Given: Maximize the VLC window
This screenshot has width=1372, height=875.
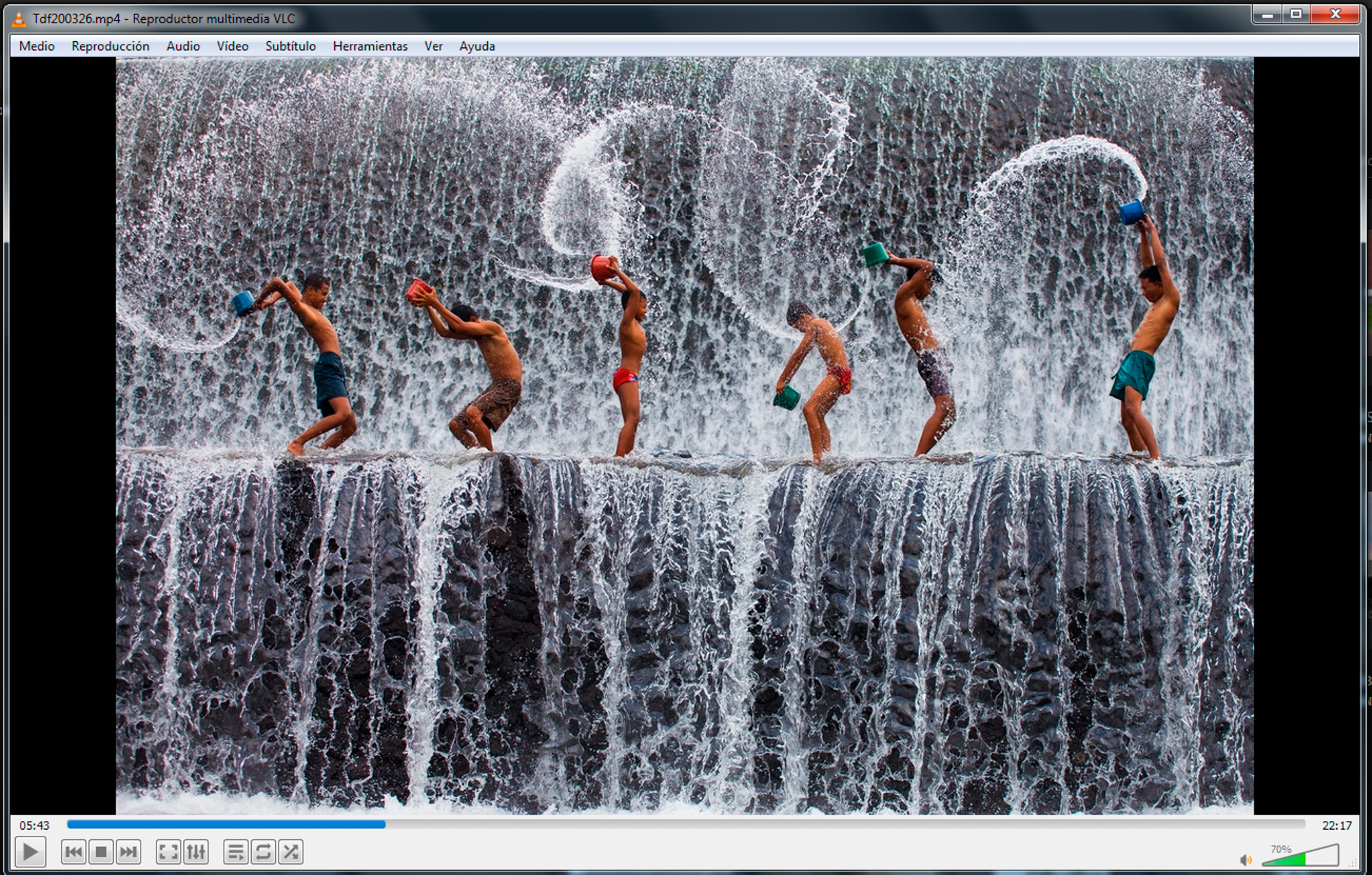Looking at the screenshot, I should [x=1296, y=14].
